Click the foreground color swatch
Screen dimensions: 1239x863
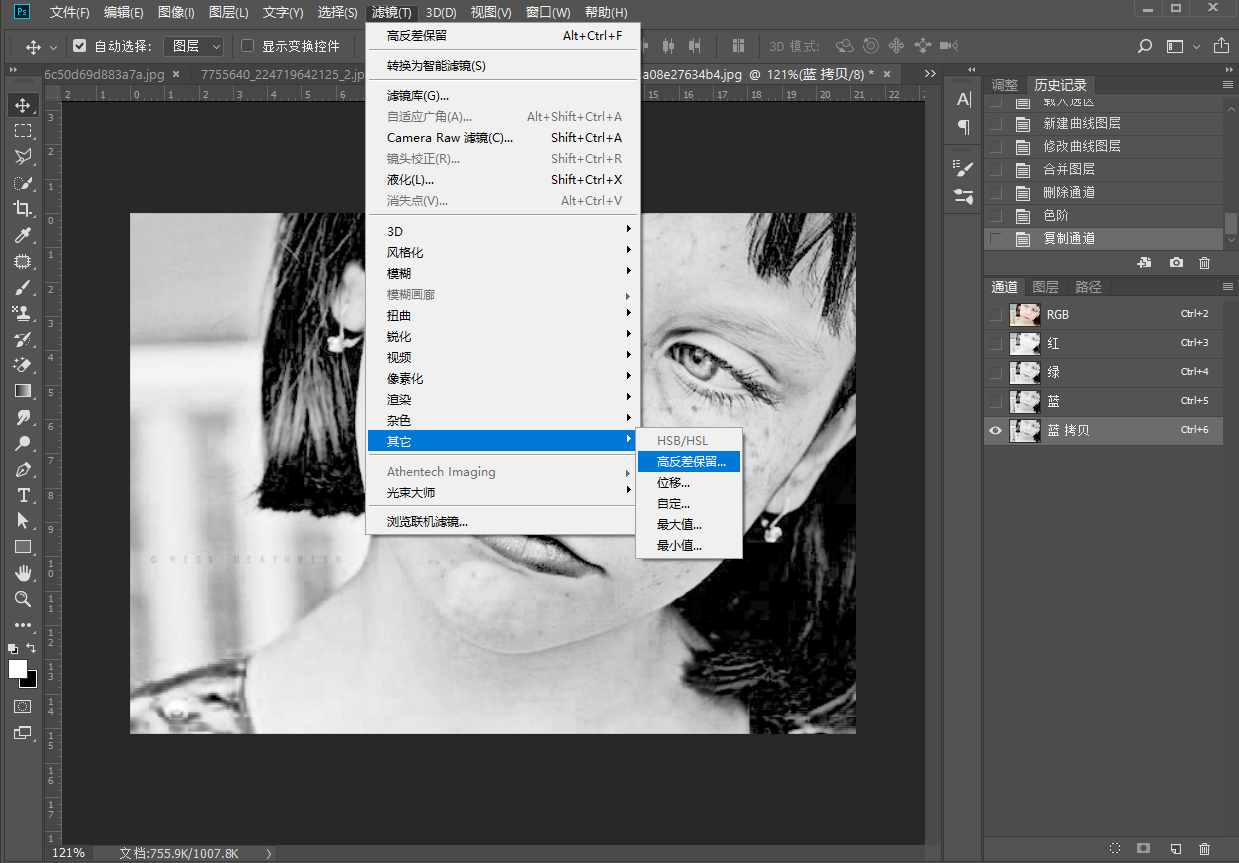[18, 669]
